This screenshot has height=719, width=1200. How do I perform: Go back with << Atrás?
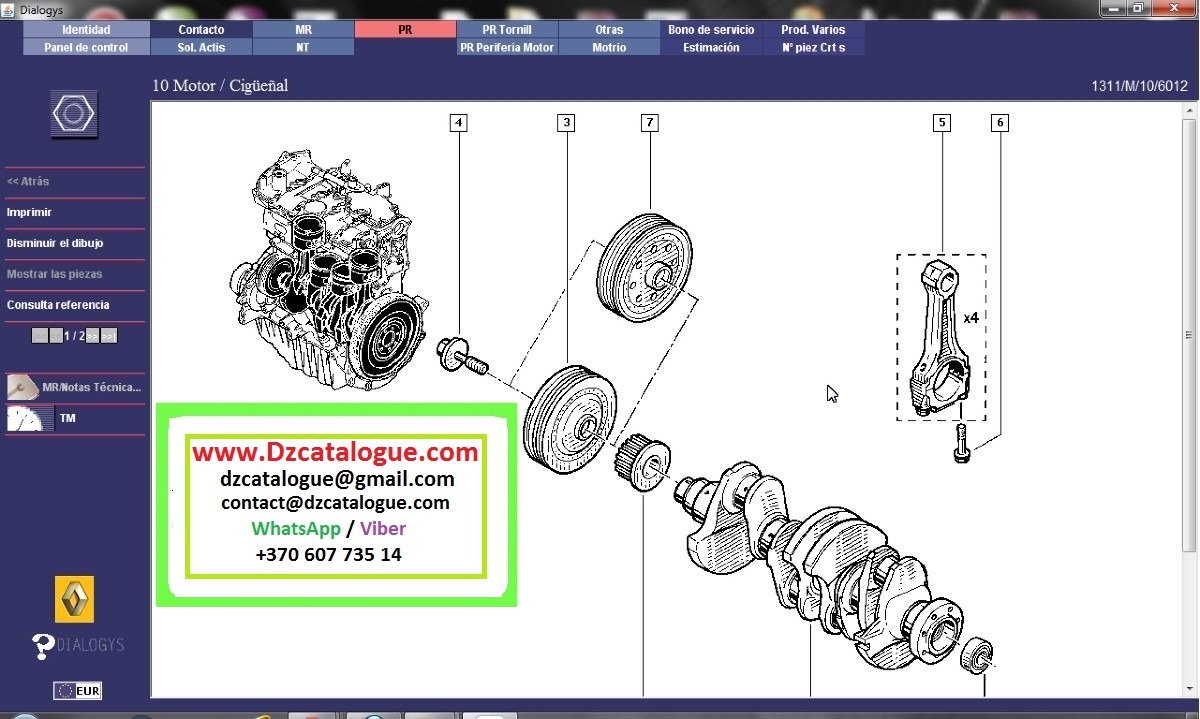[28, 182]
